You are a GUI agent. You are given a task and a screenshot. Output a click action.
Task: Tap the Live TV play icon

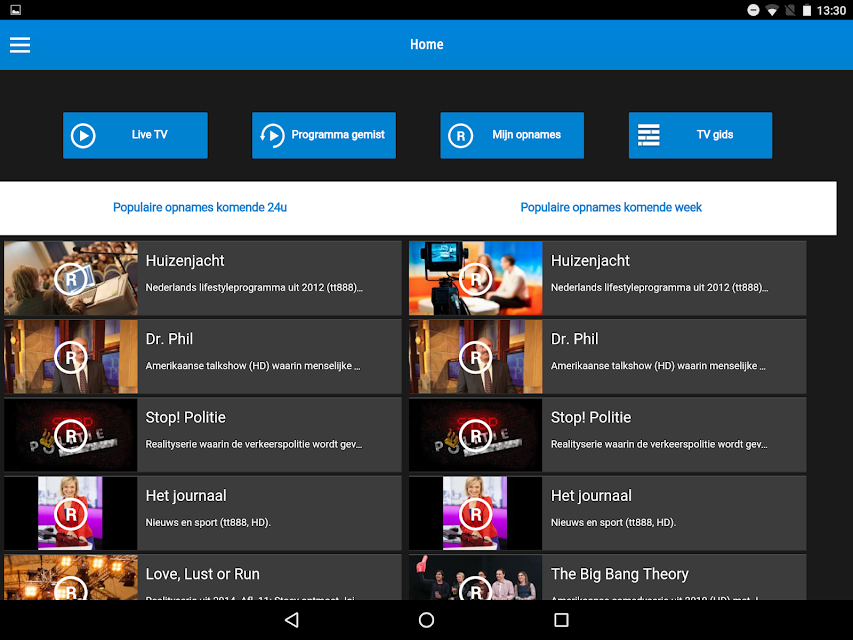tap(83, 136)
